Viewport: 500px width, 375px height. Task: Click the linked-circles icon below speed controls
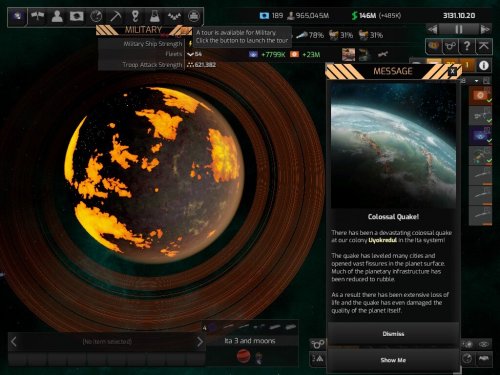click(450, 46)
